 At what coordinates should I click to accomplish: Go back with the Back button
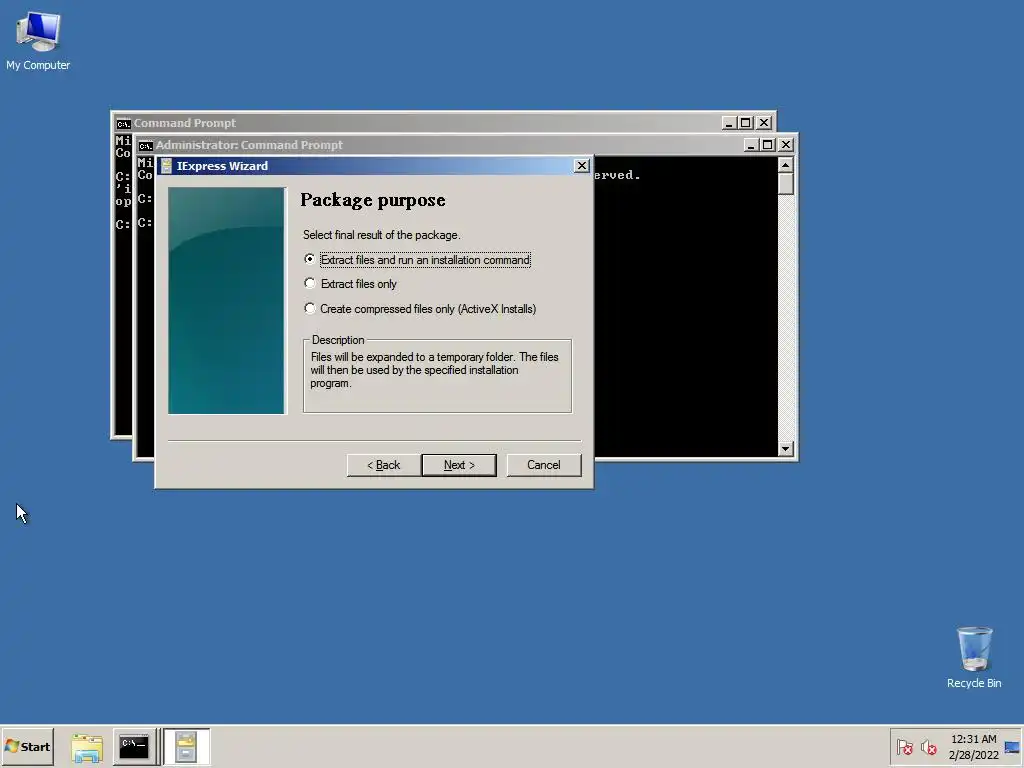[x=383, y=465]
